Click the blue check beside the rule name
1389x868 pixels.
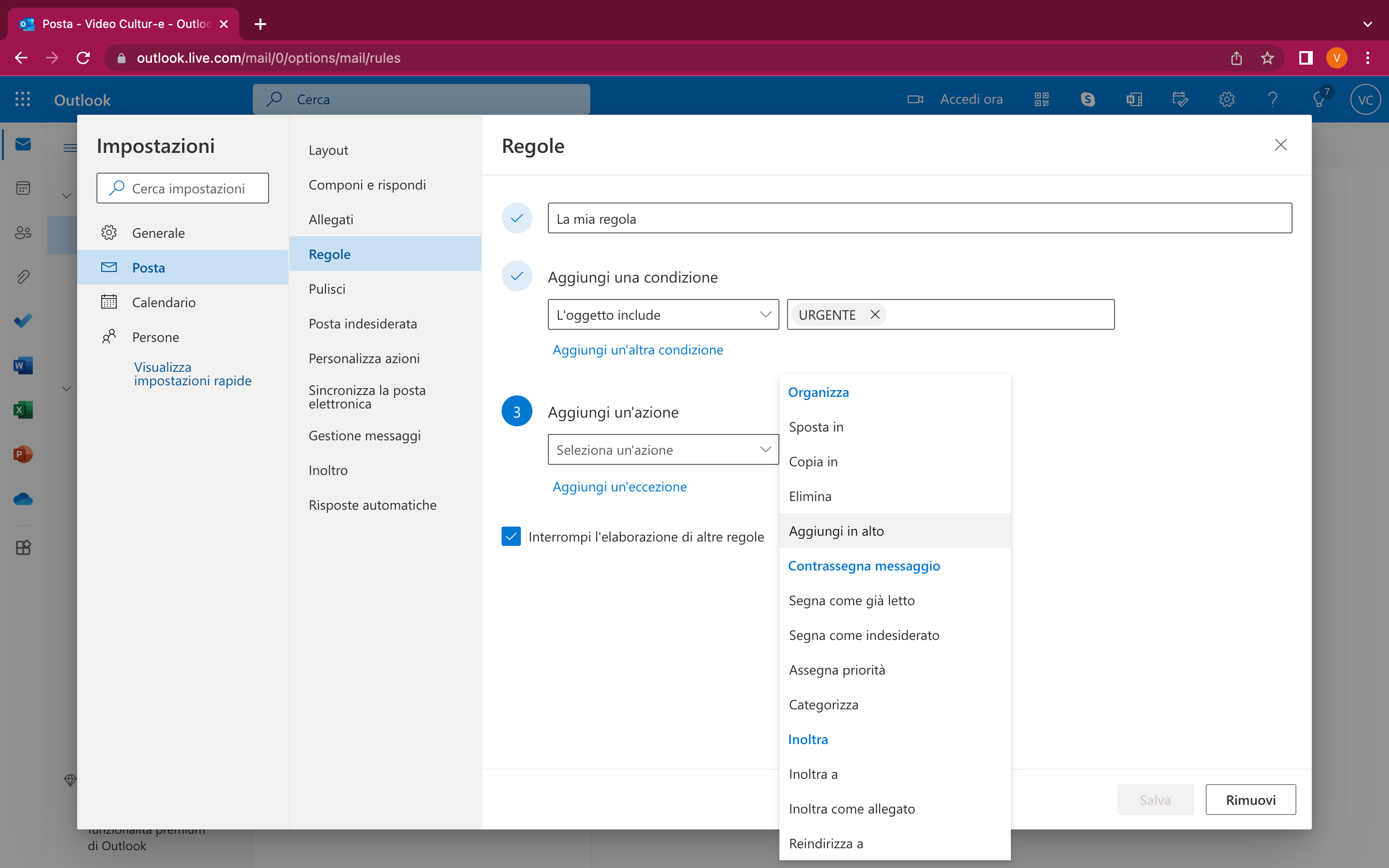pyautogui.click(x=517, y=218)
